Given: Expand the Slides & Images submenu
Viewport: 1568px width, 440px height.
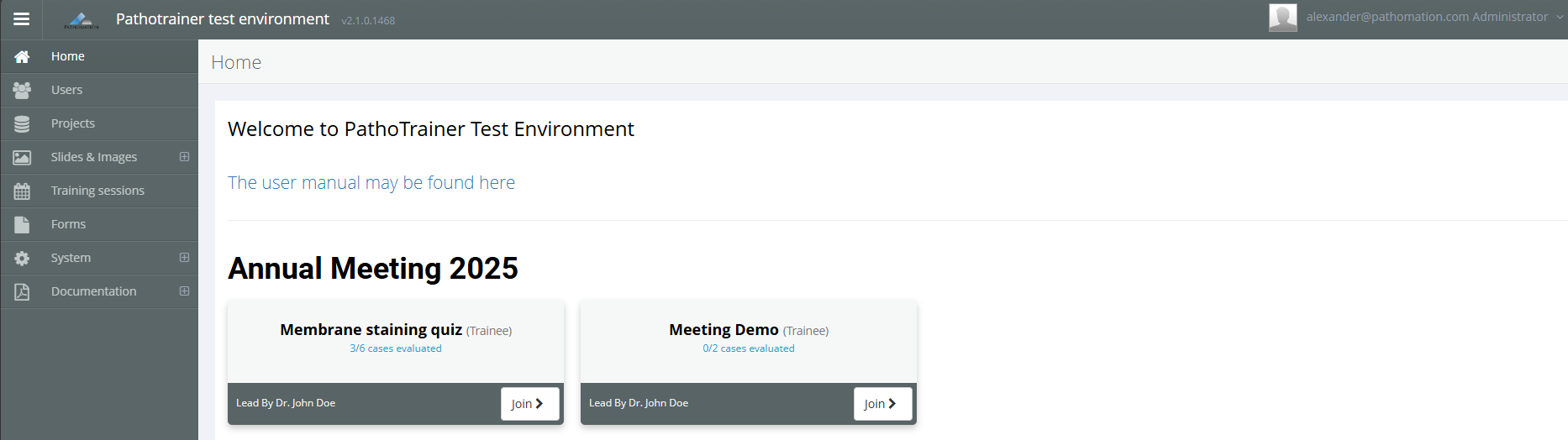Looking at the screenshot, I should point(184,157).
